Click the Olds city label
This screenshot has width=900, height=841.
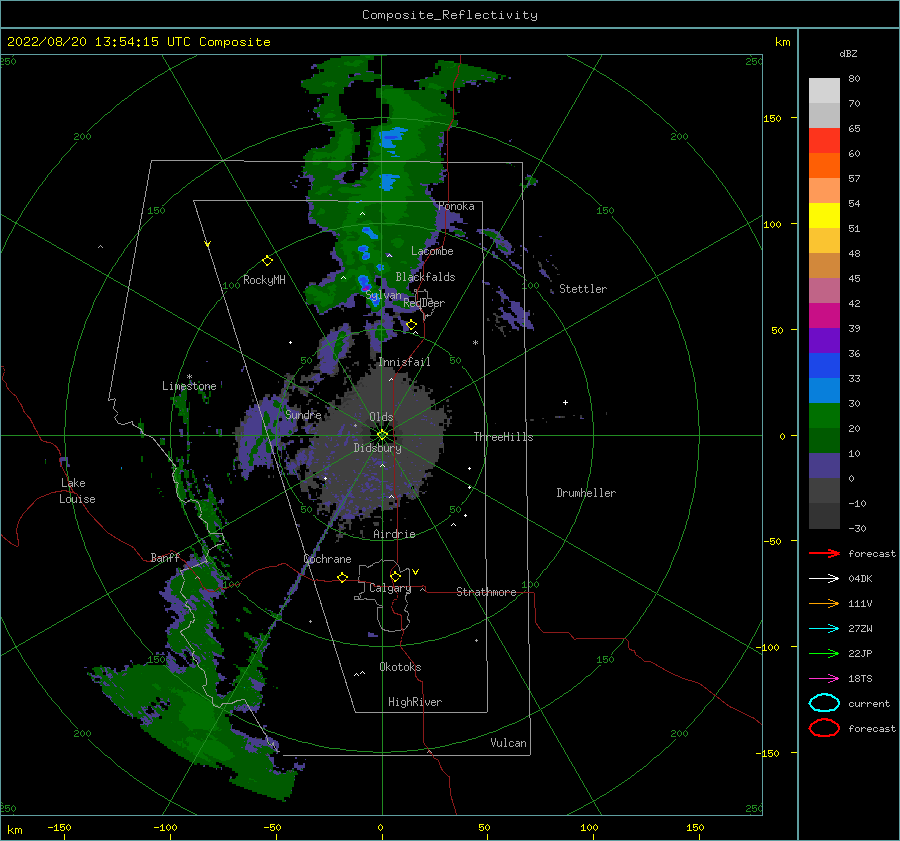[381, 417]
